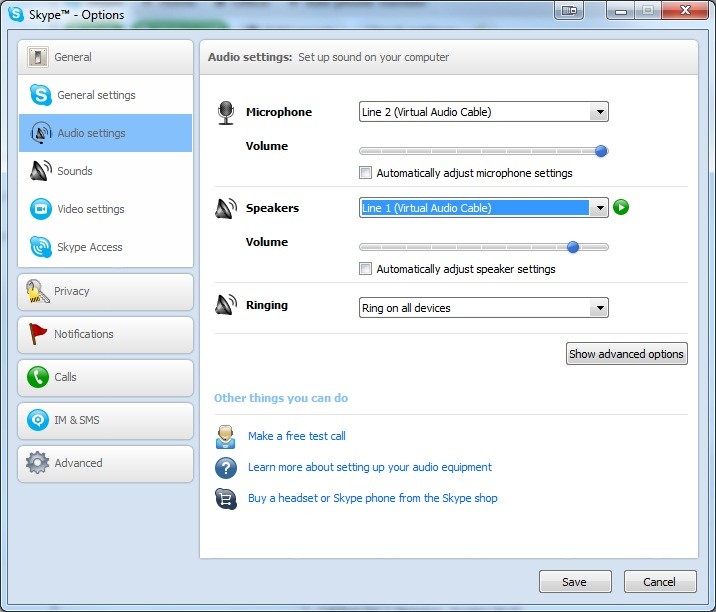
Task: Click the IM & SMS chat bubble icon
Action: 37,420
